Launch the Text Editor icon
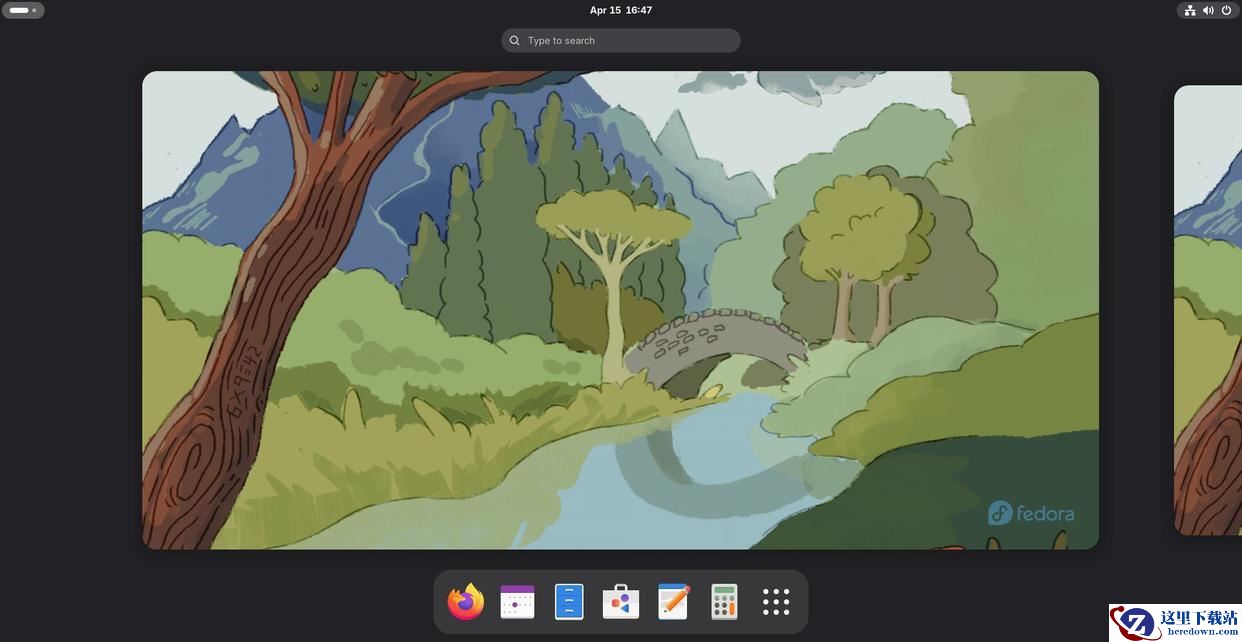 673,602
